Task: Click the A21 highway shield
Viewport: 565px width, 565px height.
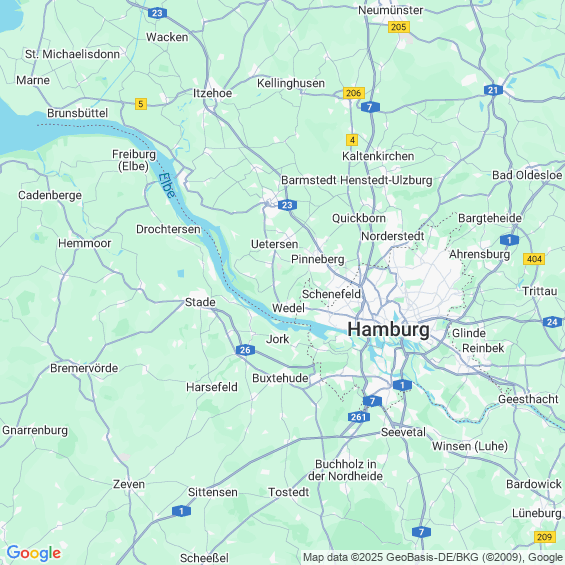Action: (493, 90)
